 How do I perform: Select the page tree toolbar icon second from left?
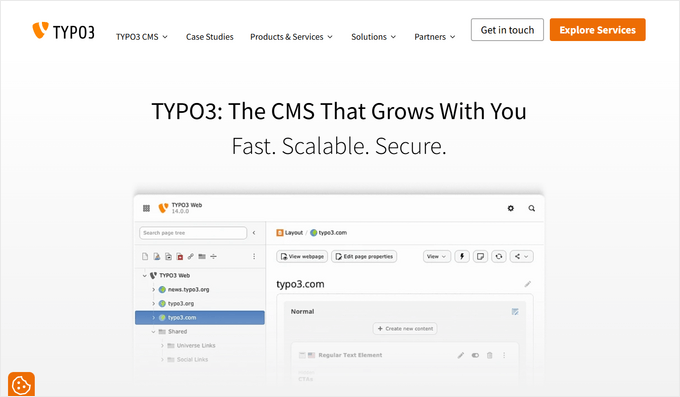157,256
